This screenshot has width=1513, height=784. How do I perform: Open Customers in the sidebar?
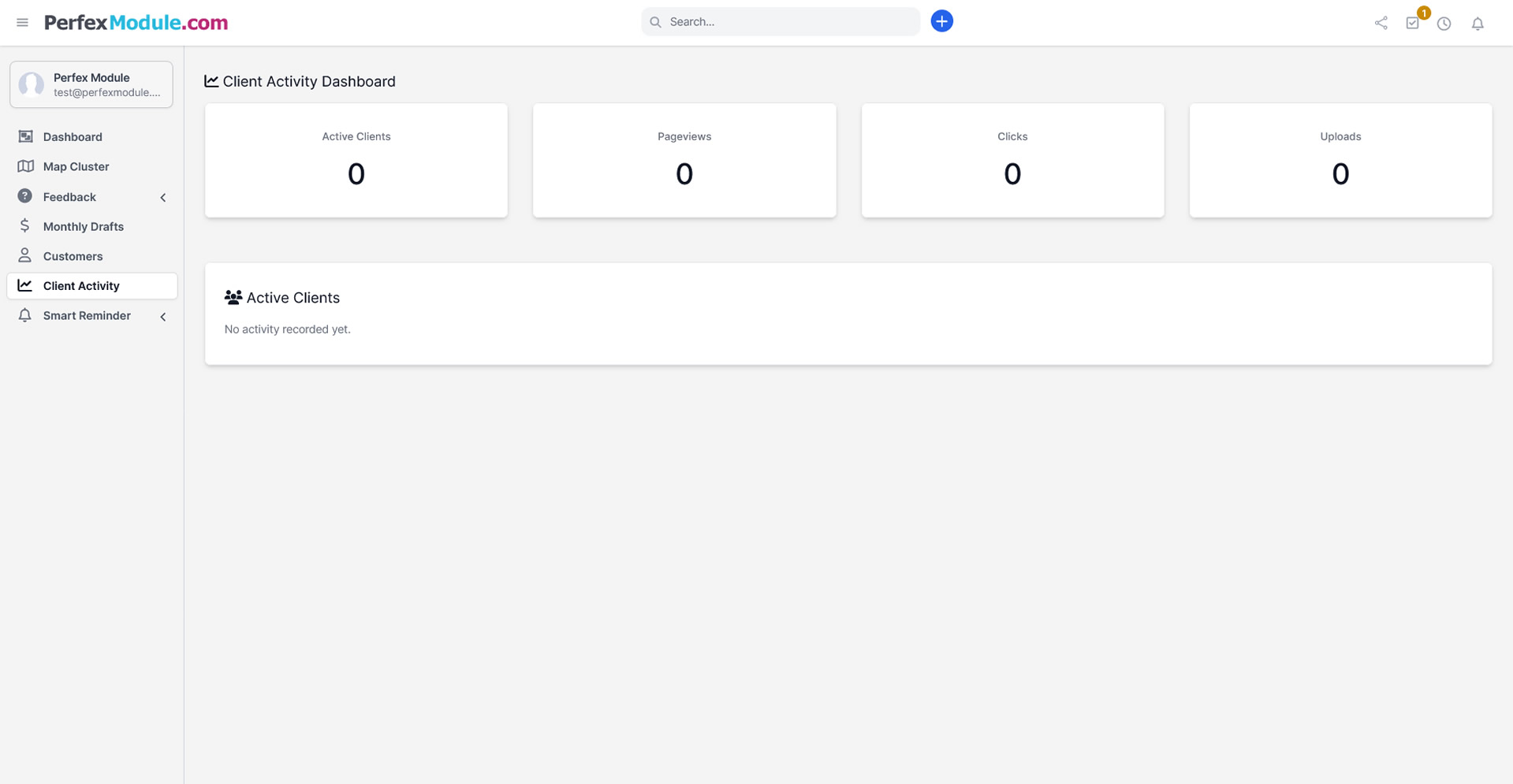[x=73, y=256]
